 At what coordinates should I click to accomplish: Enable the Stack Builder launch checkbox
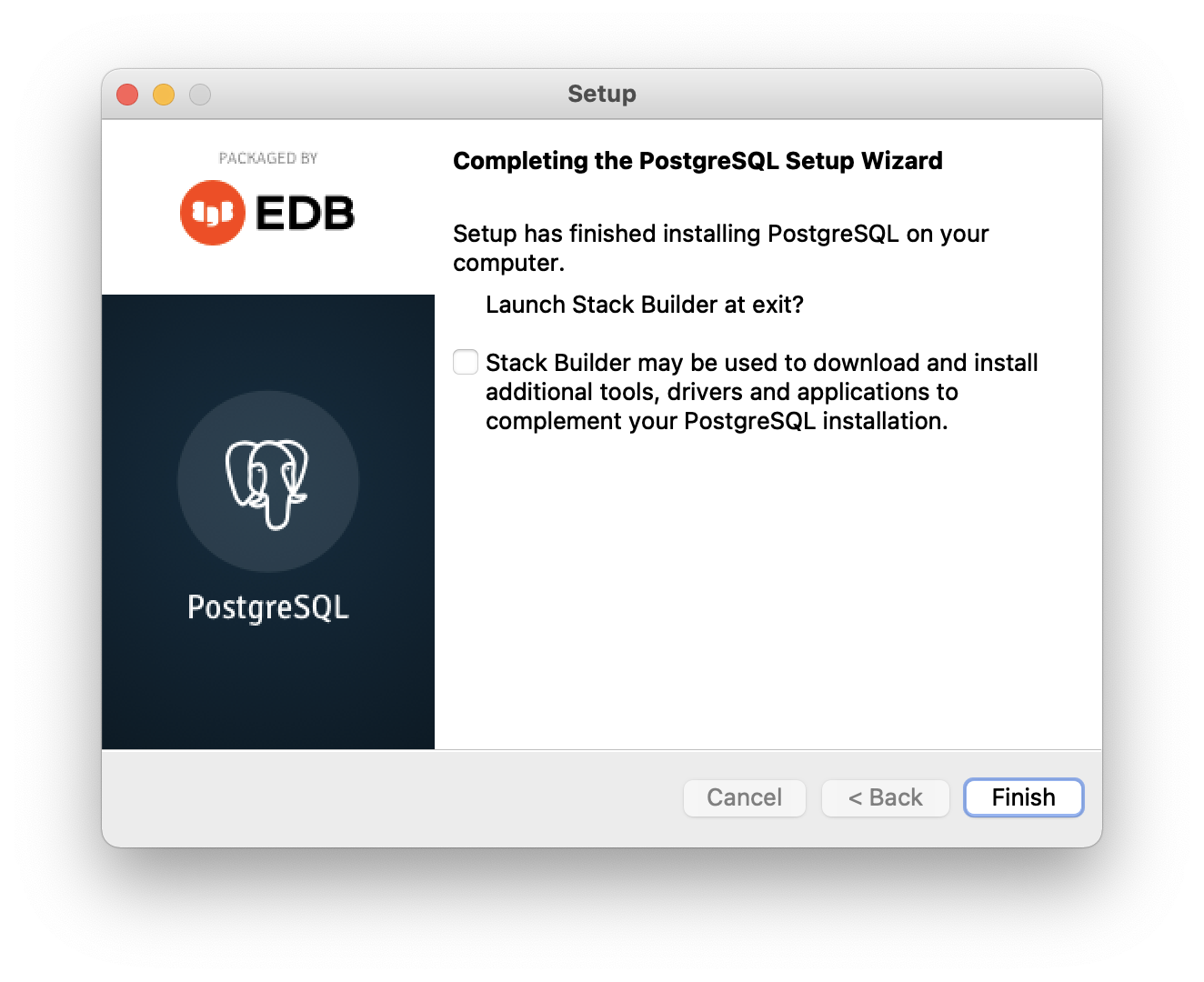(466, 362)
